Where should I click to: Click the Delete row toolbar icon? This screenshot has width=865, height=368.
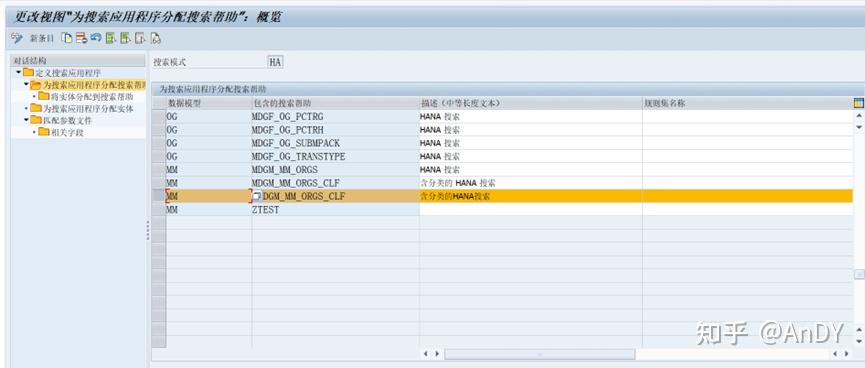click(x=82, y=38)
